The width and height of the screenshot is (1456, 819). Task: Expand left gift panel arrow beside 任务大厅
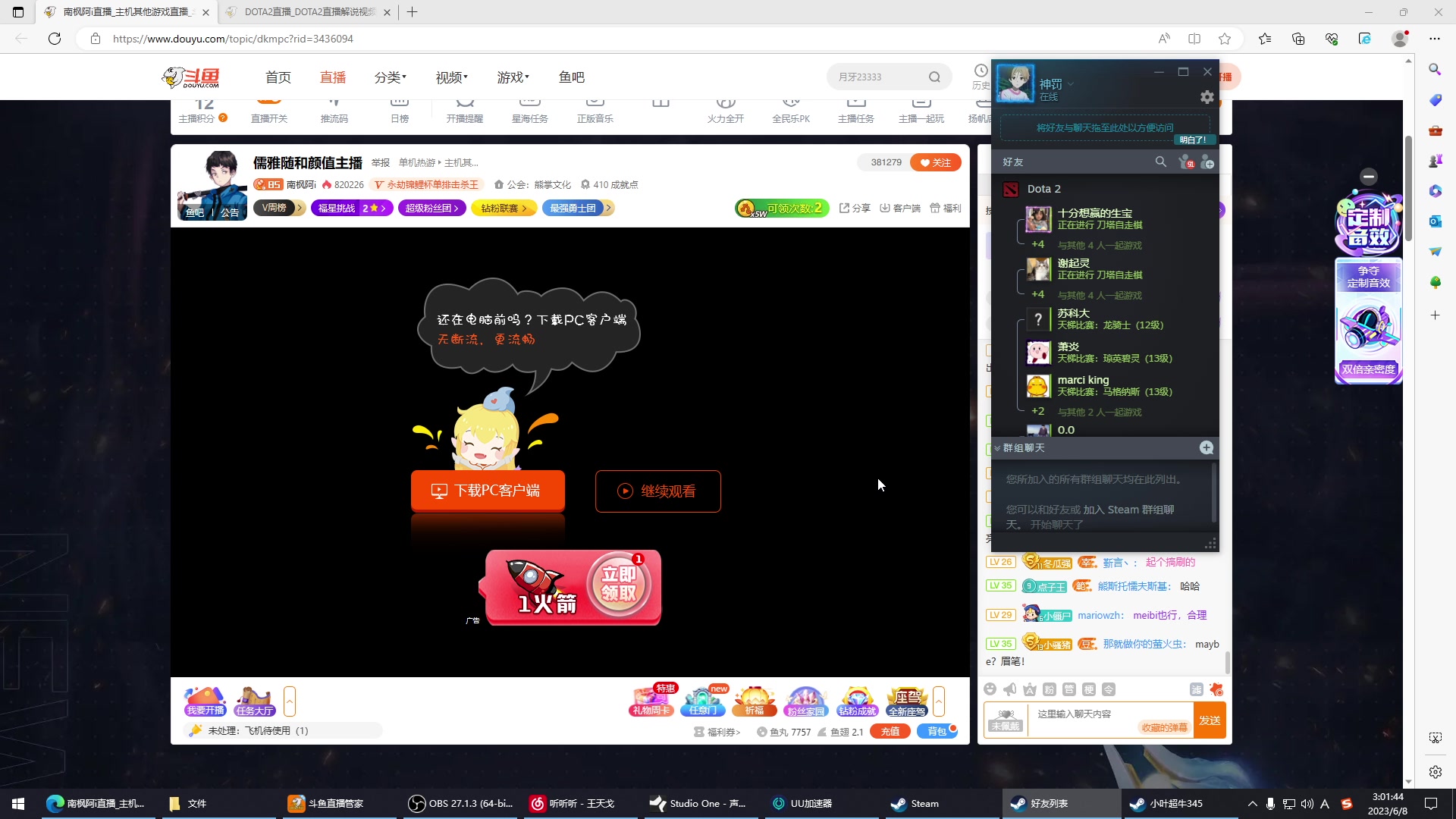[x=289, y=701]
